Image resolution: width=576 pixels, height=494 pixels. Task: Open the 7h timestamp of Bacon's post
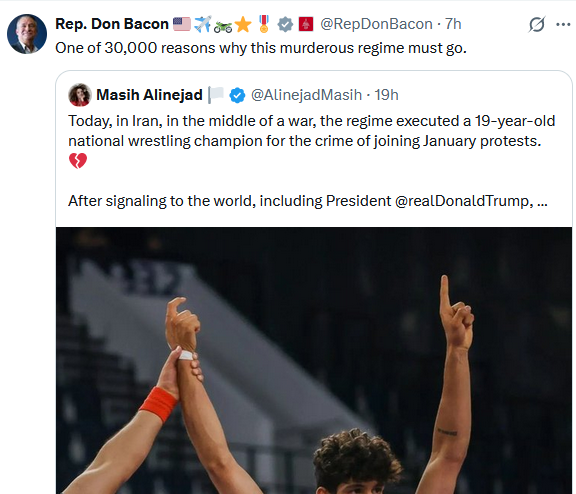[453, 24]
